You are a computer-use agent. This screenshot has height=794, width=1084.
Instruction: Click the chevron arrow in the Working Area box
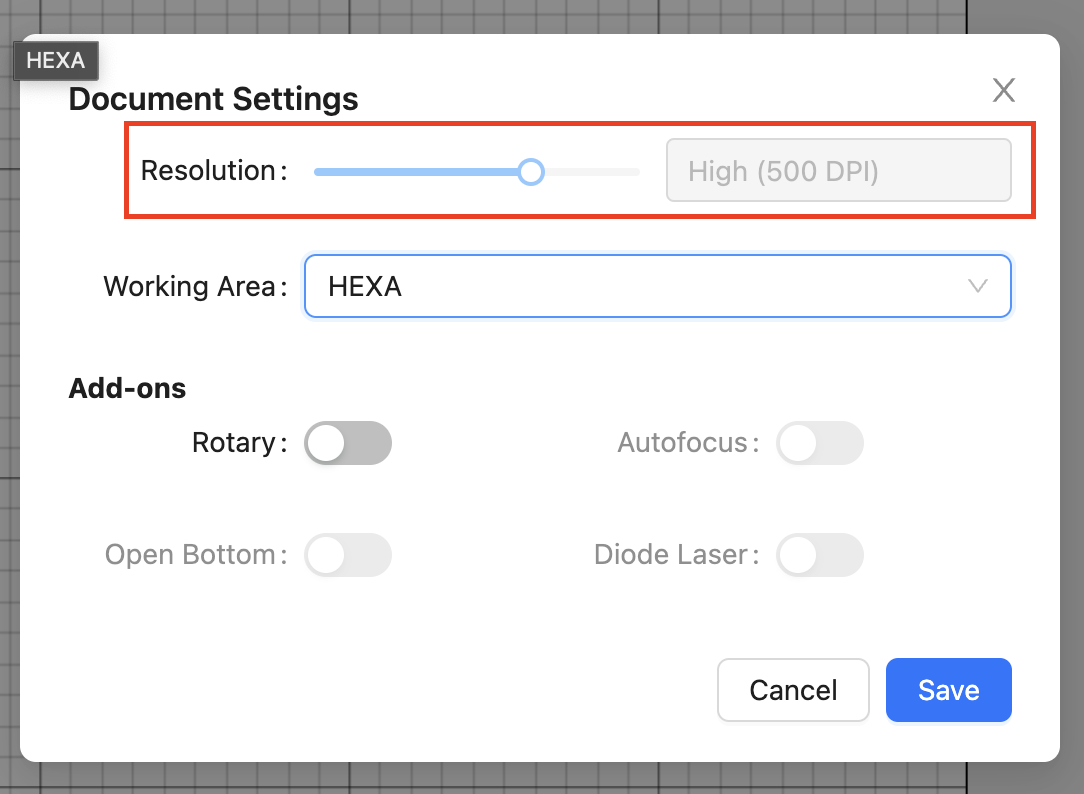[x=978, y=286]
